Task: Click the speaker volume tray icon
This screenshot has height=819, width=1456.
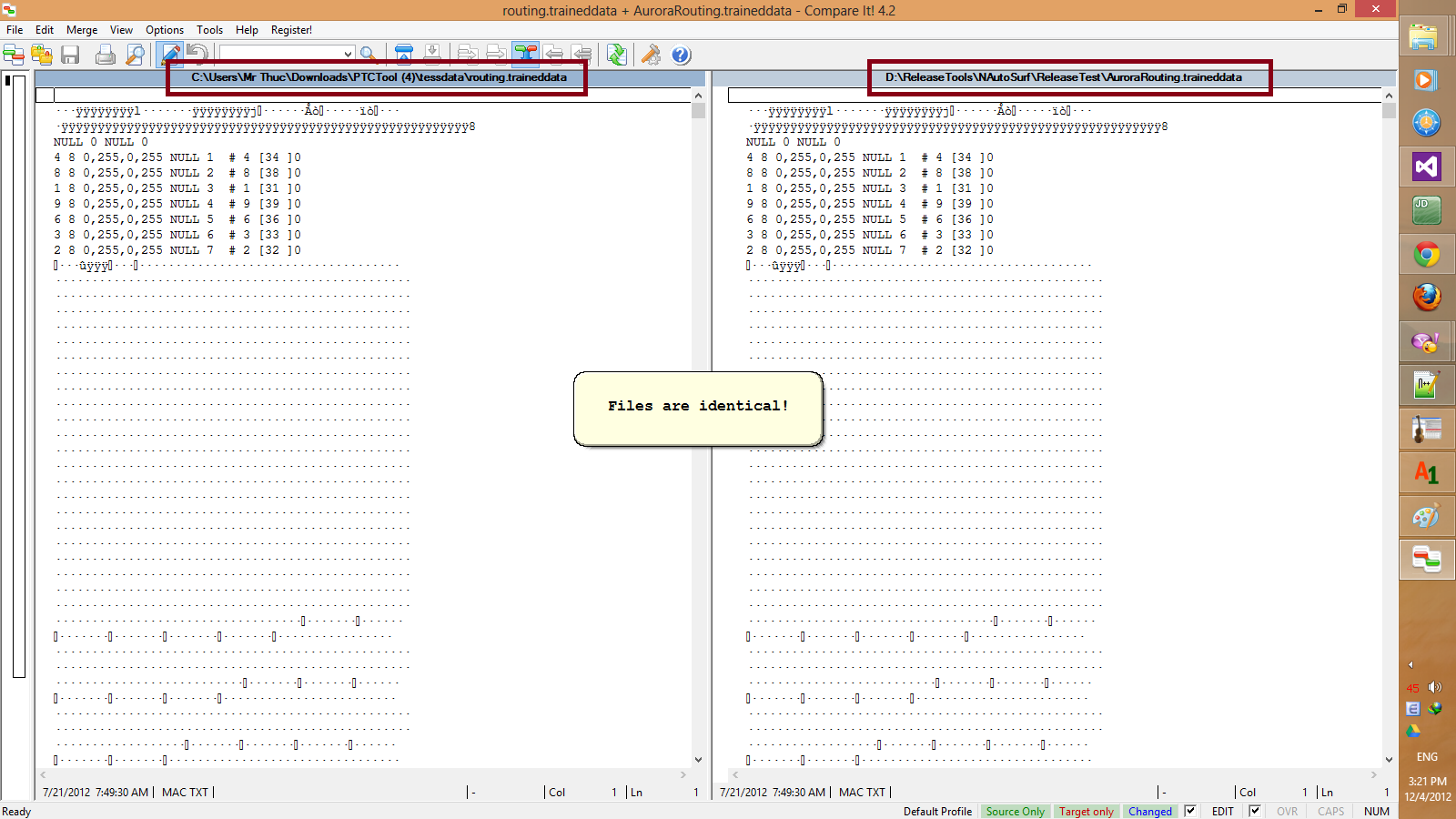Action: point(1435,687)
